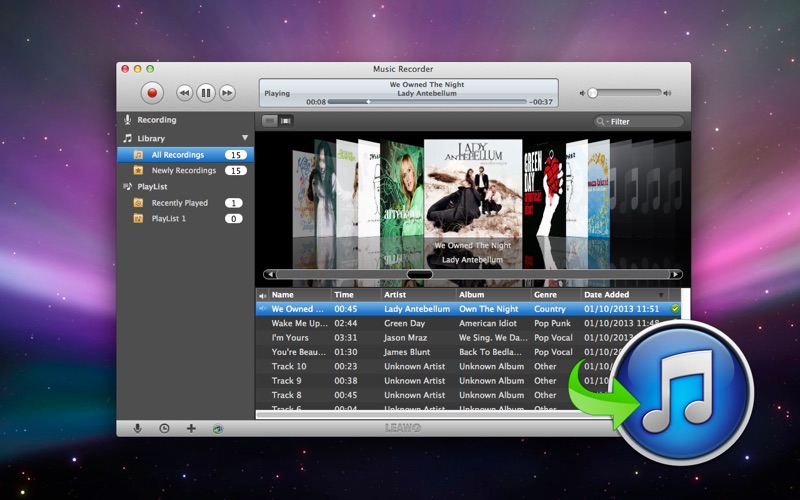Click the 'American Idiot' album cell
800x500 pixels.
(488, 323)
